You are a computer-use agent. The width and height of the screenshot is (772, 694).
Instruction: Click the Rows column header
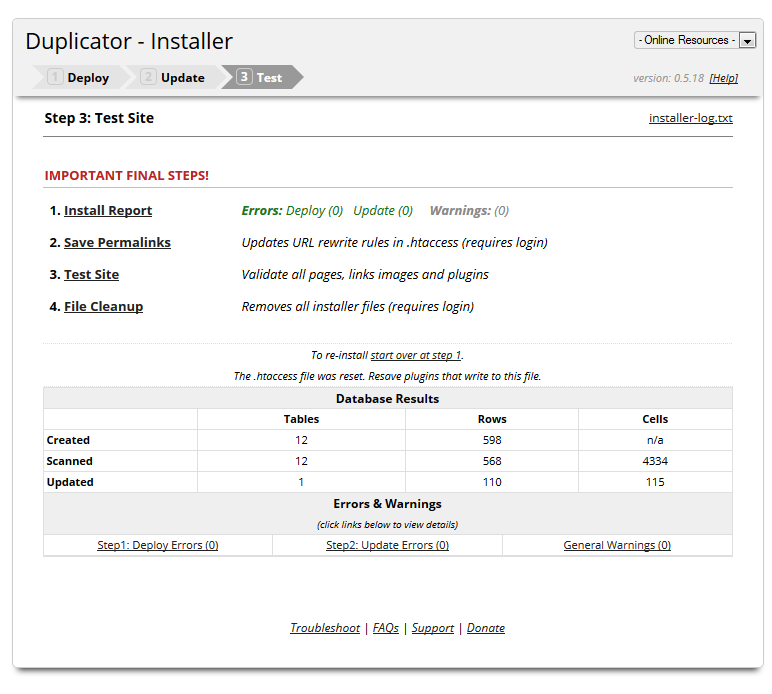(492, 419)
